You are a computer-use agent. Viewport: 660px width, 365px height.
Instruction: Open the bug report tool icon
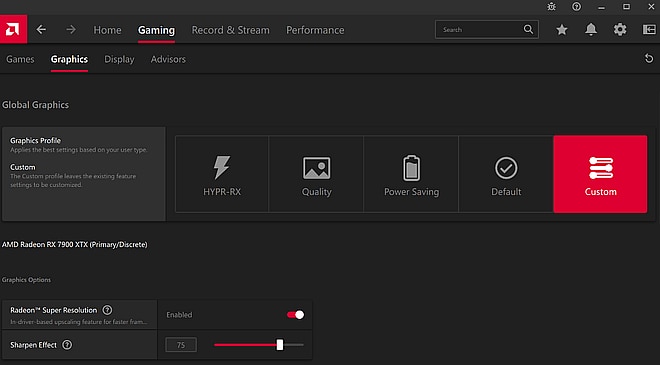(x=551, y=7)
